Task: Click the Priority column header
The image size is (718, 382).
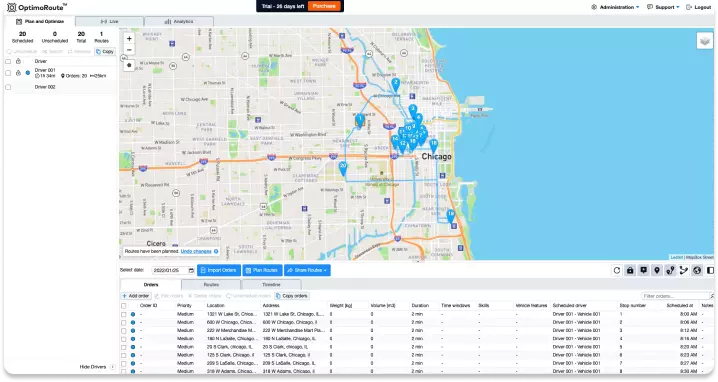Action: coord(184,306)
